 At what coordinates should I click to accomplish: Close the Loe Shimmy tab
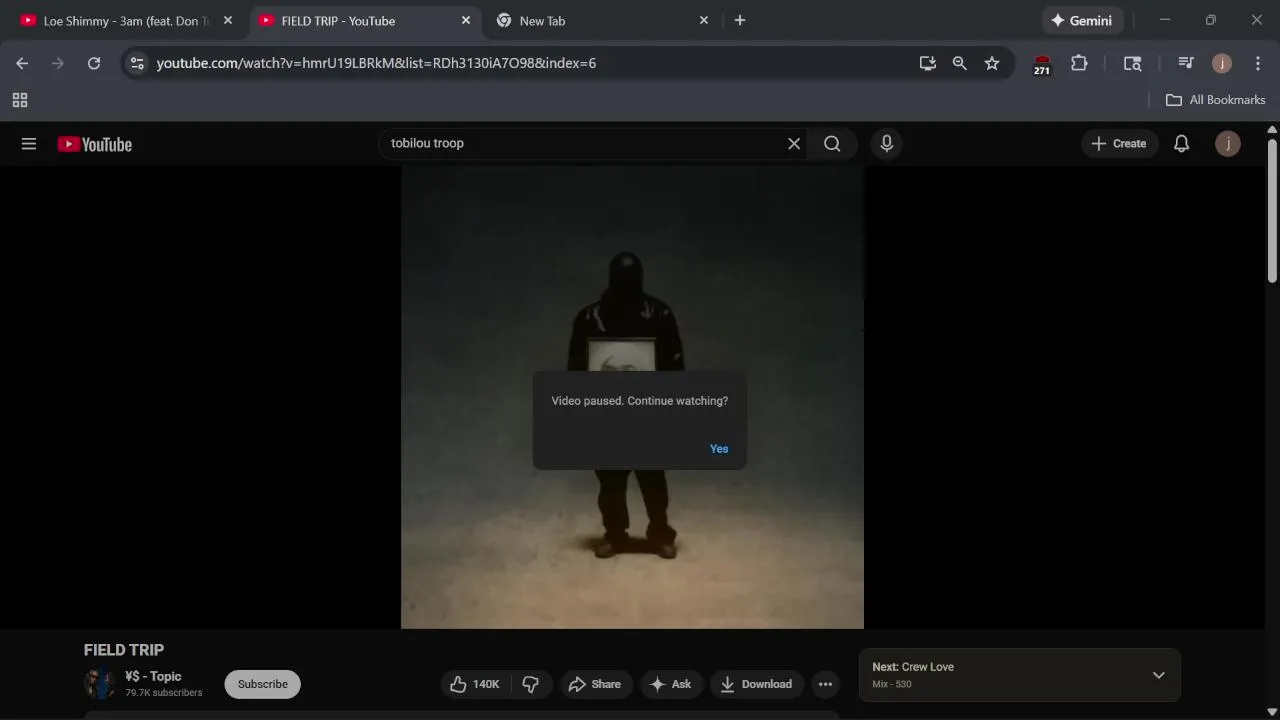227,20
